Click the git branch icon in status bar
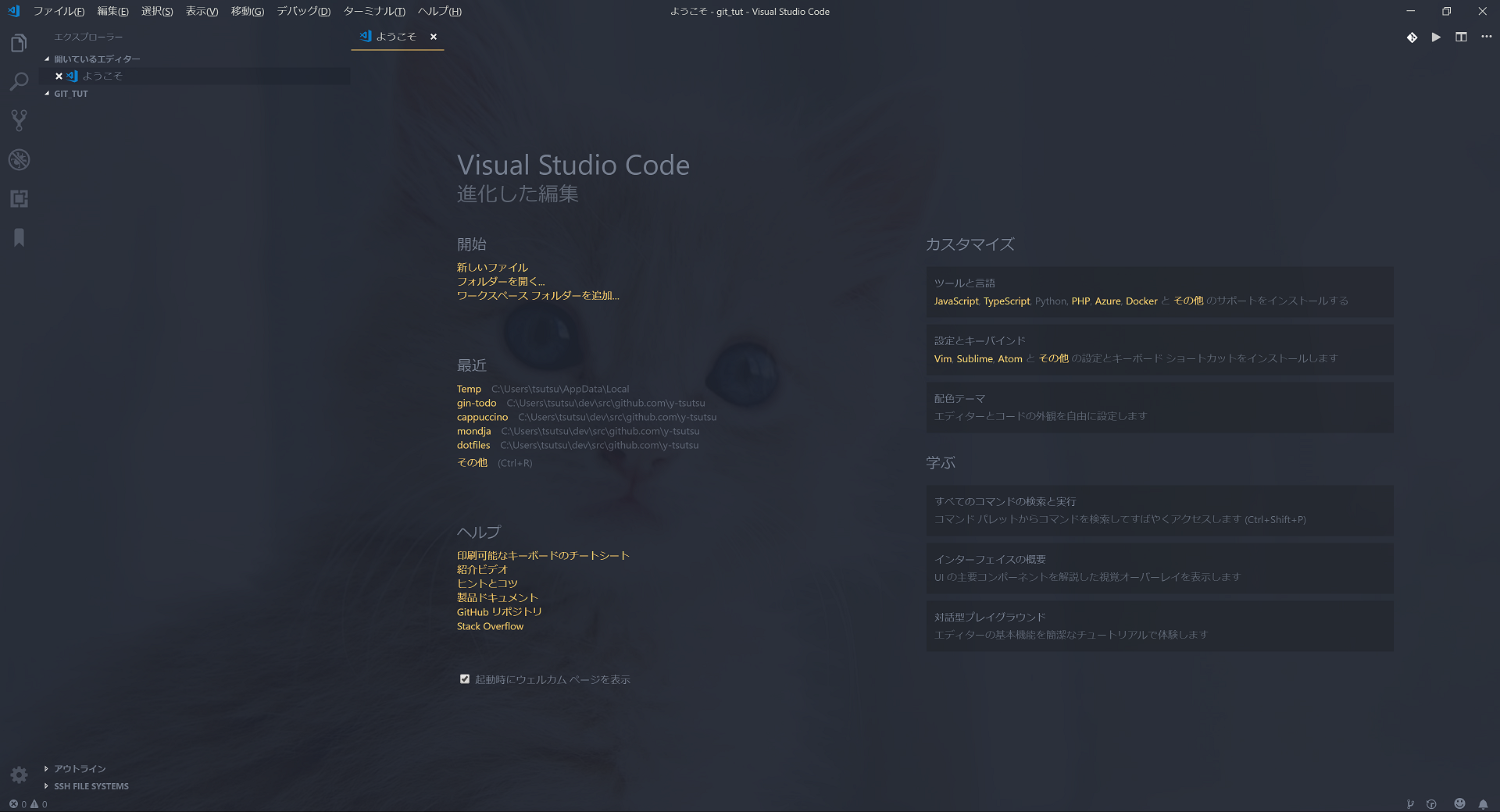1500x812 pixels. pos(1410,804)
